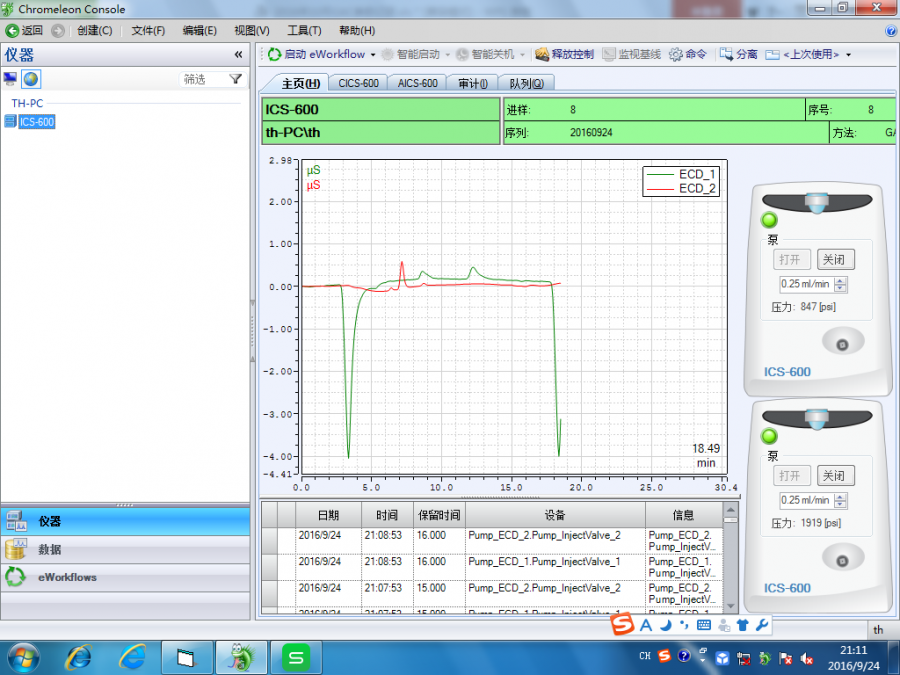
Task: Expand the 智能关机 dropdown arrow
Action: coord(522,55)
